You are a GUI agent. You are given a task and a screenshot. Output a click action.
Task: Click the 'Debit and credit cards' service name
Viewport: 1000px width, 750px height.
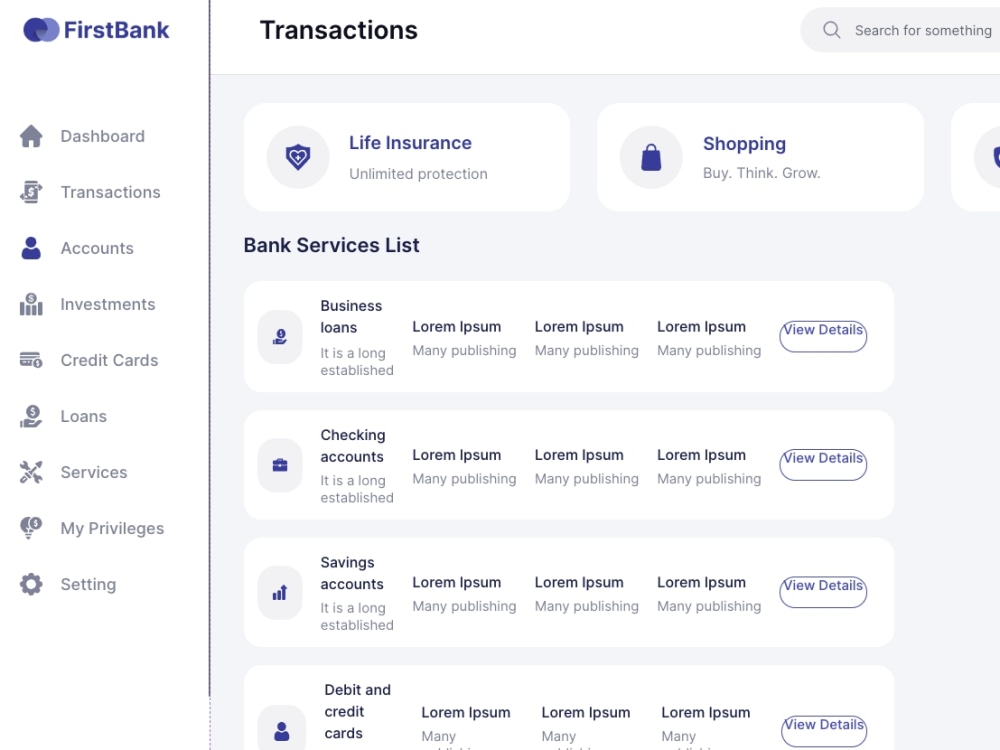[357, 712]
